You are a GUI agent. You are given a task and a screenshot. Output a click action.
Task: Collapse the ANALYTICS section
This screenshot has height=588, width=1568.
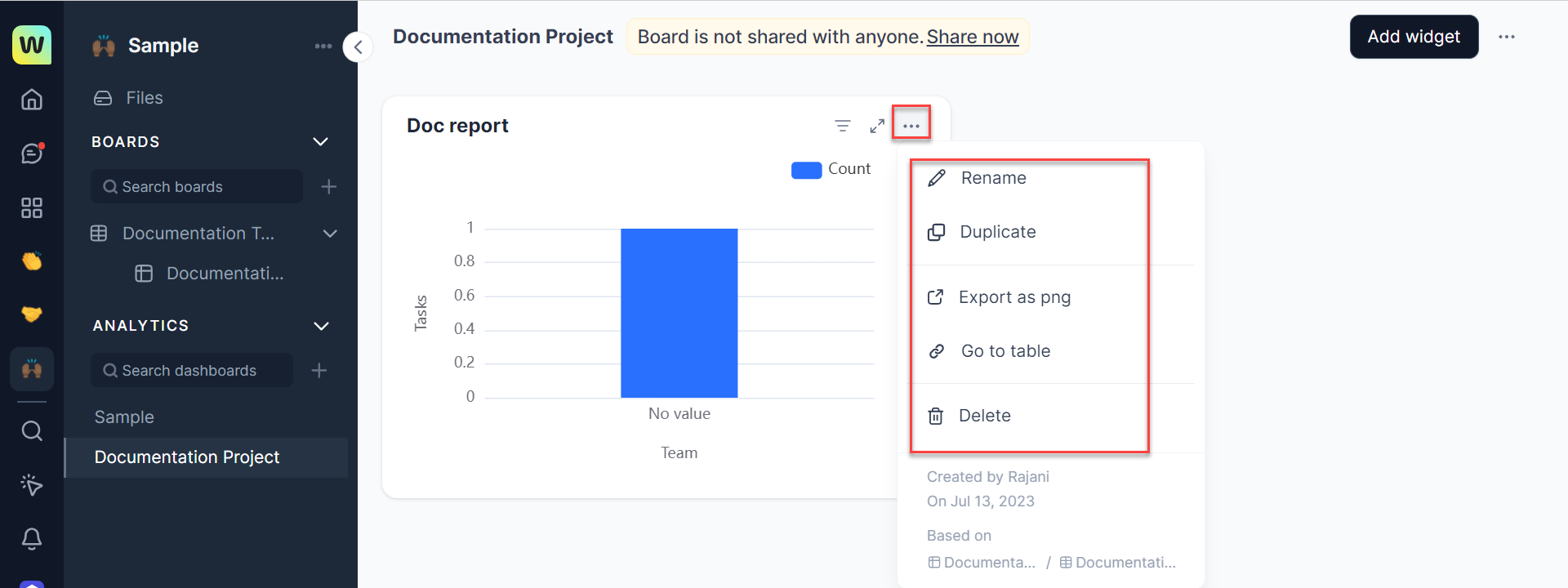pos(322,326)
